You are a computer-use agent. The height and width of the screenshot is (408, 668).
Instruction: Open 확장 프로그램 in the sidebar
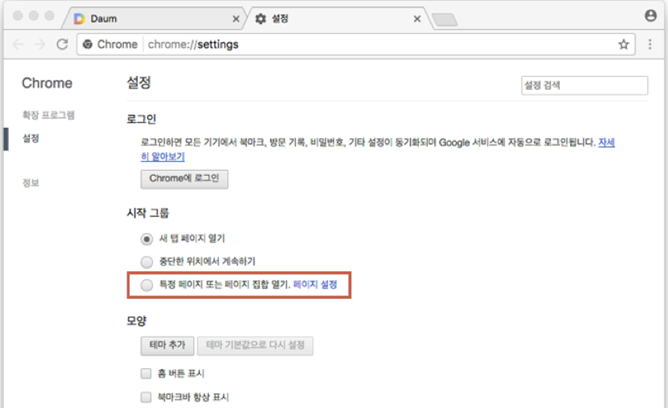pos(49,115)
